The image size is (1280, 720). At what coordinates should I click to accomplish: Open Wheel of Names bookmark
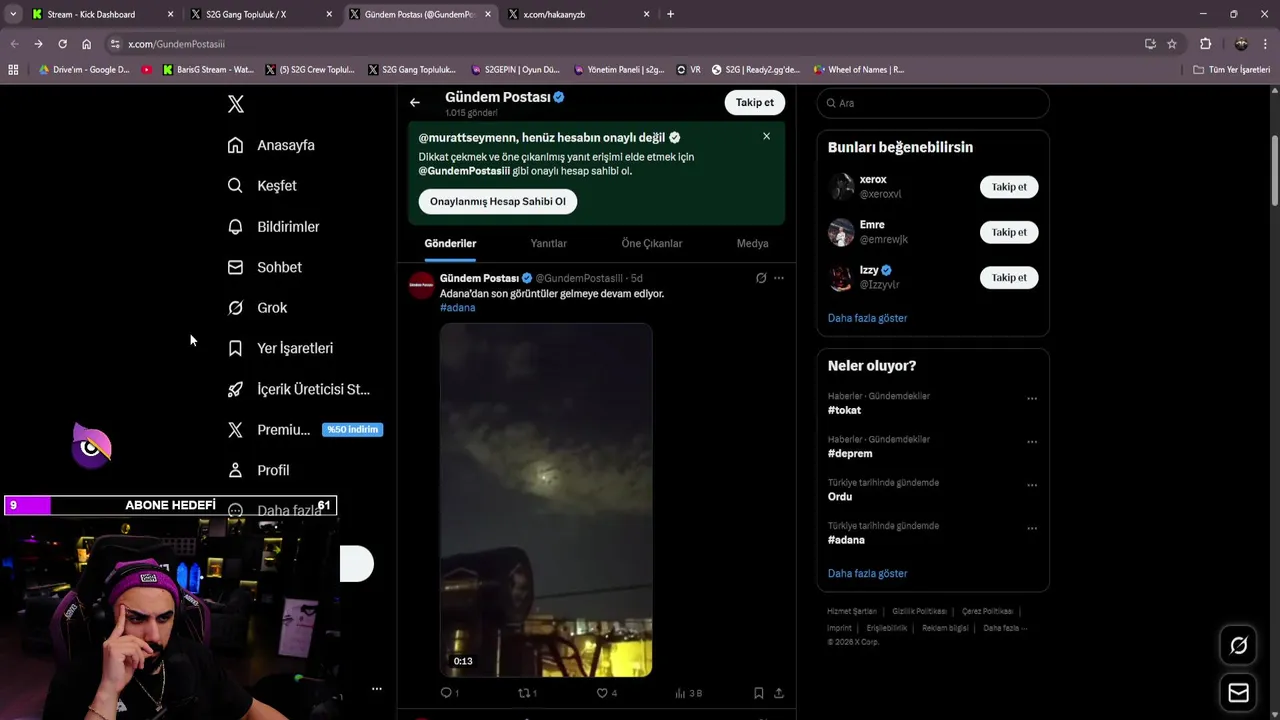[x=858, y=70]
